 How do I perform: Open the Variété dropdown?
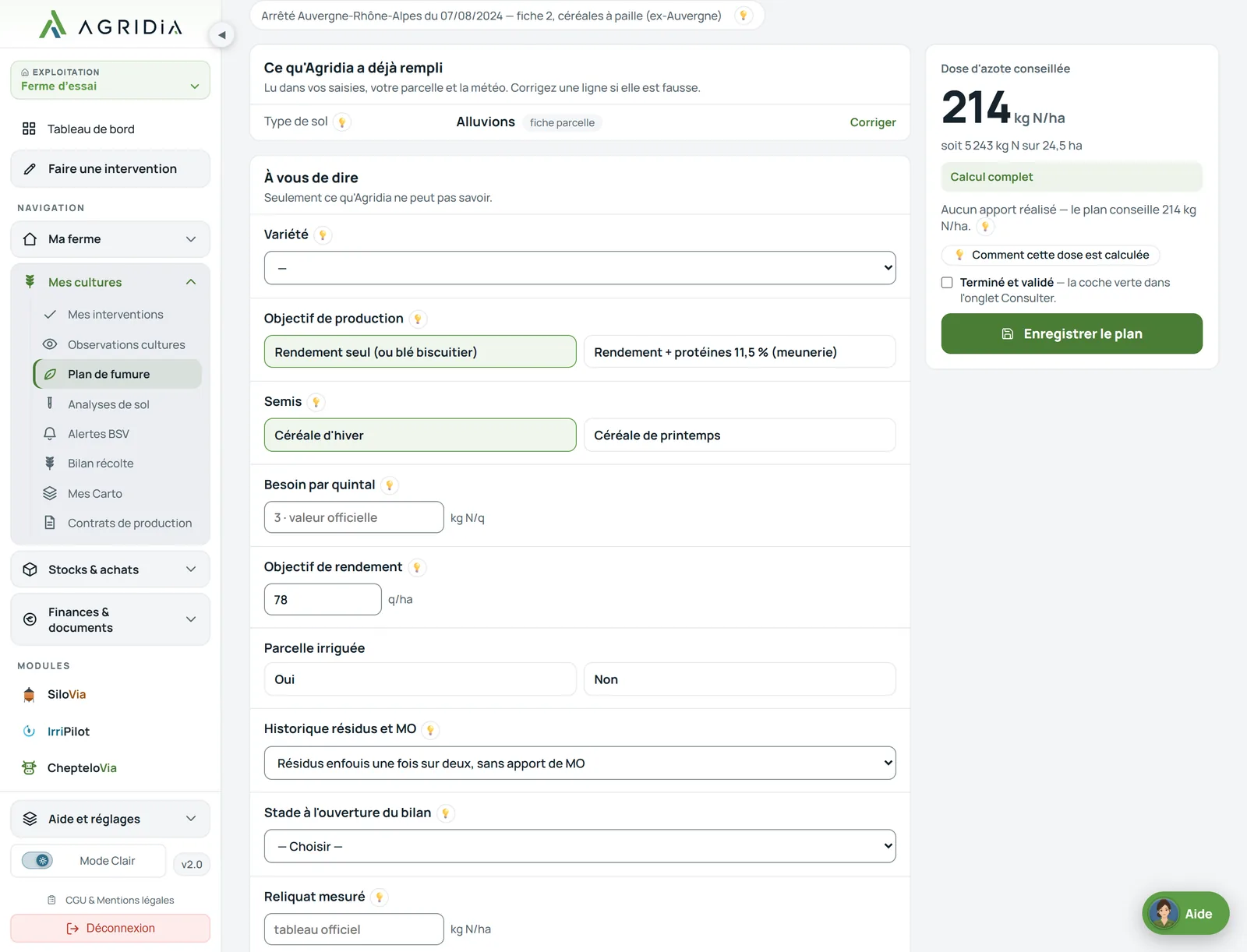point(580,268)
